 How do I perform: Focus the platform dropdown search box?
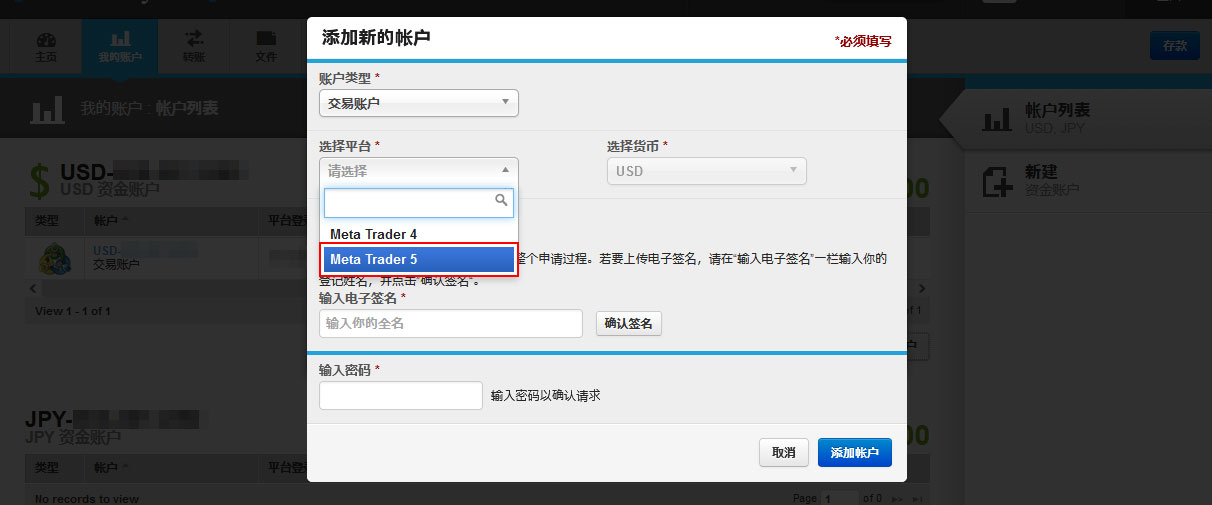(419, 203)
